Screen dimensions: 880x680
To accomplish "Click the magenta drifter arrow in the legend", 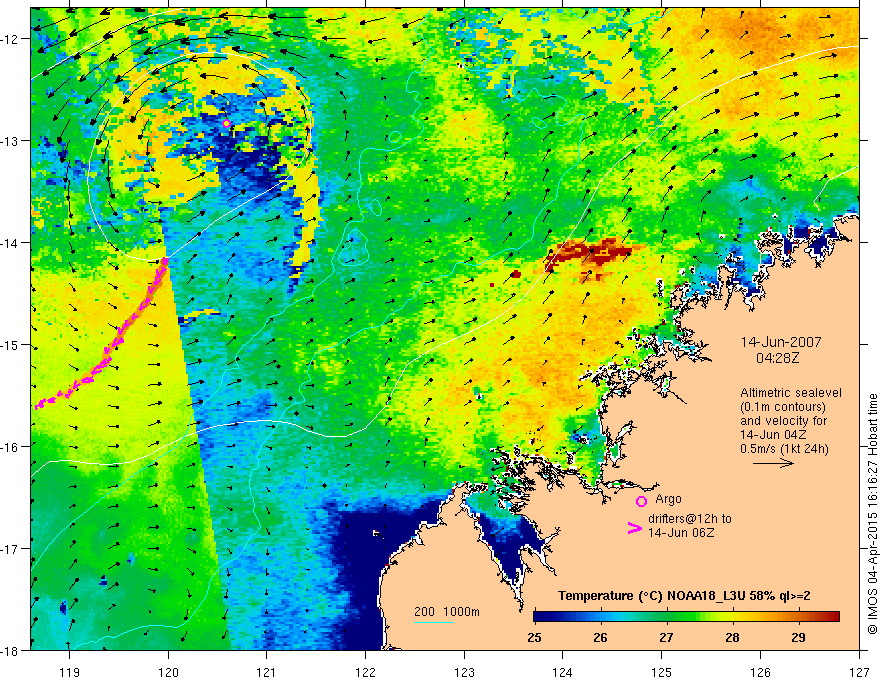I will (635, 527).
